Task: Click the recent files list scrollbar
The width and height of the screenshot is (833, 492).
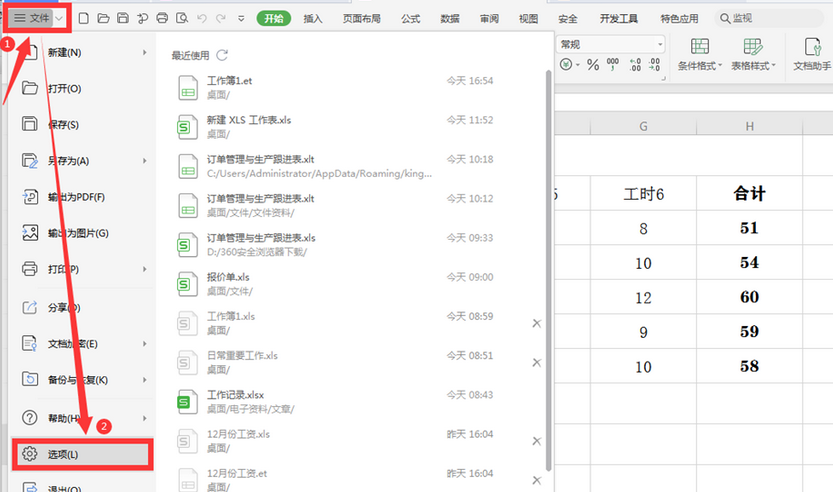Action: (x=548, y=270)
